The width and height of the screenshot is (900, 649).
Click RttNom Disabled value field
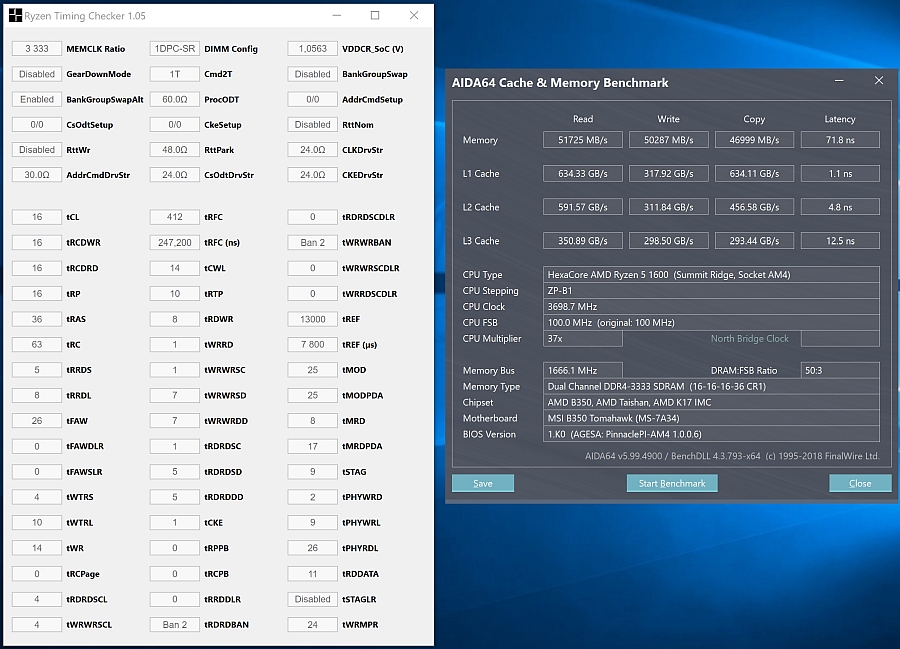(x=312, y=125)
